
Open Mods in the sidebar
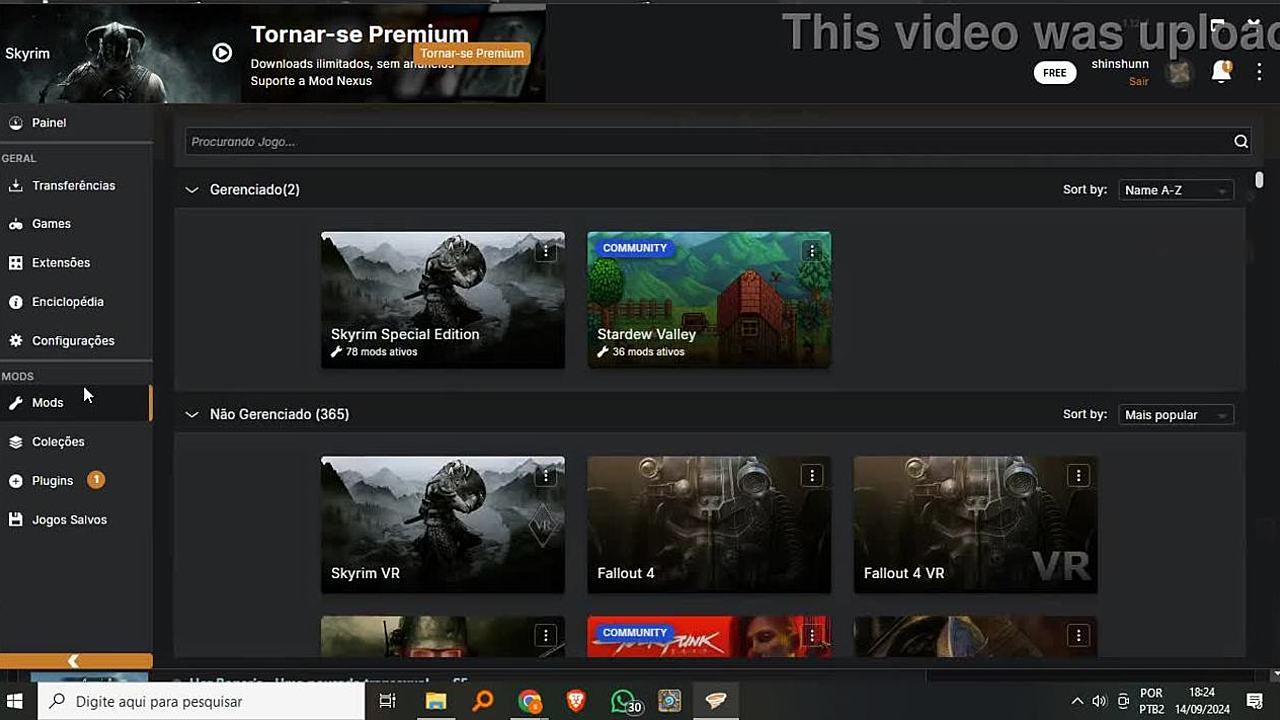click(x=76, y=403)
